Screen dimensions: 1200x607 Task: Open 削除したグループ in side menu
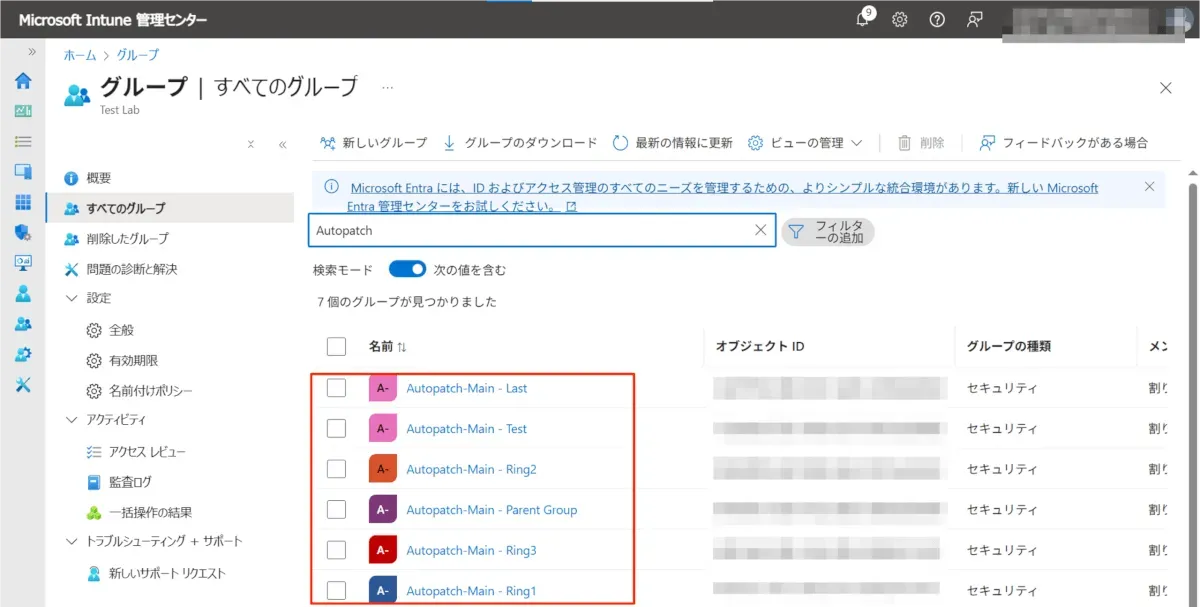[127, 239]
